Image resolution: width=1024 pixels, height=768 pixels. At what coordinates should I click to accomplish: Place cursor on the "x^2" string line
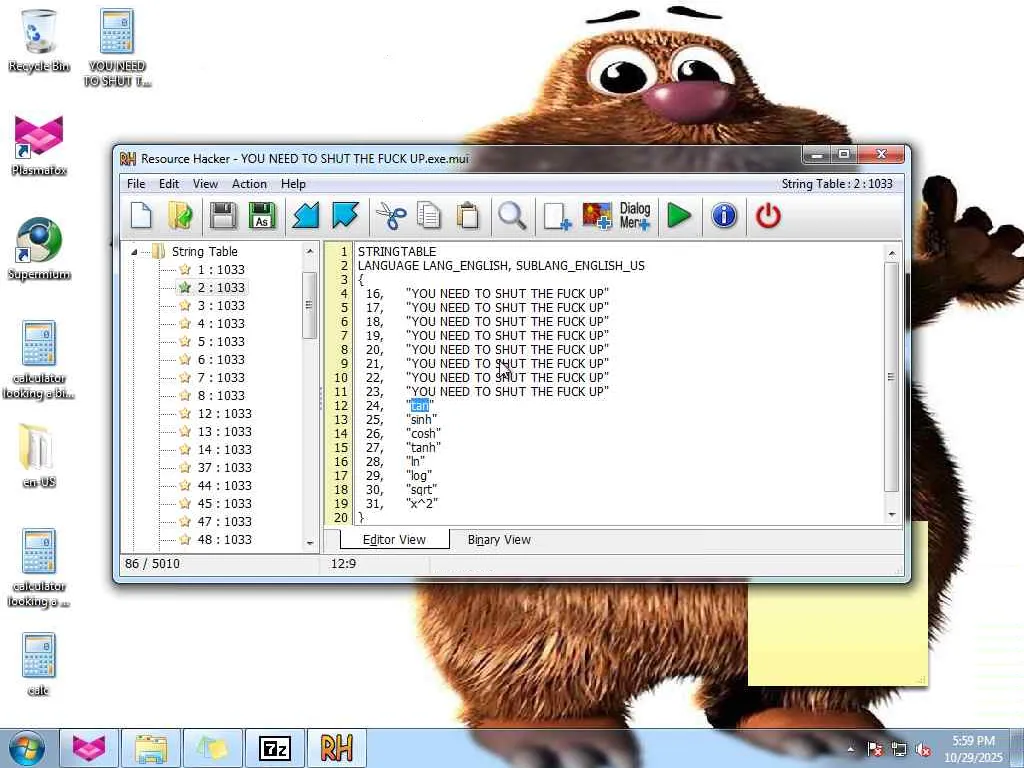[x=422, y=504]
